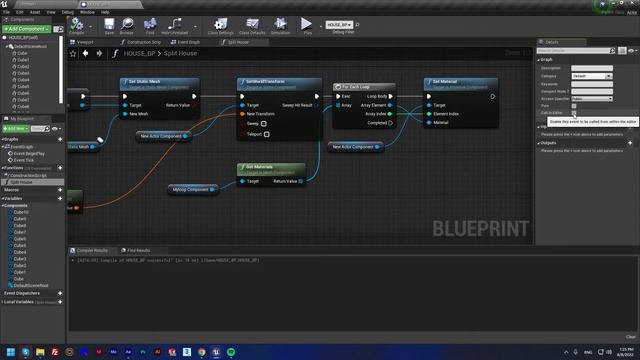640x360 pixels.
Task: Open the Edit menu
Action: [x=20, y=12]
